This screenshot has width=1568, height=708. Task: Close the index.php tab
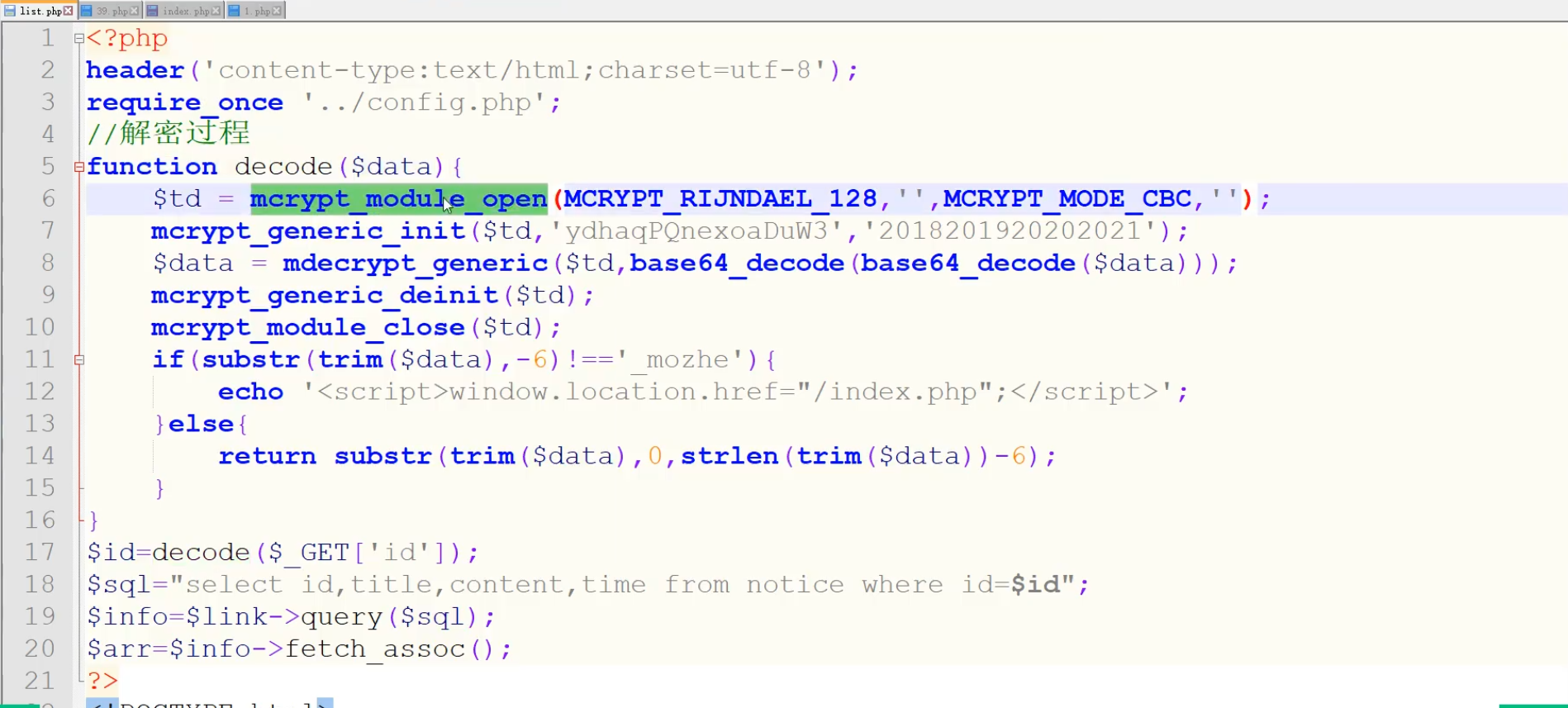(216, 11)
